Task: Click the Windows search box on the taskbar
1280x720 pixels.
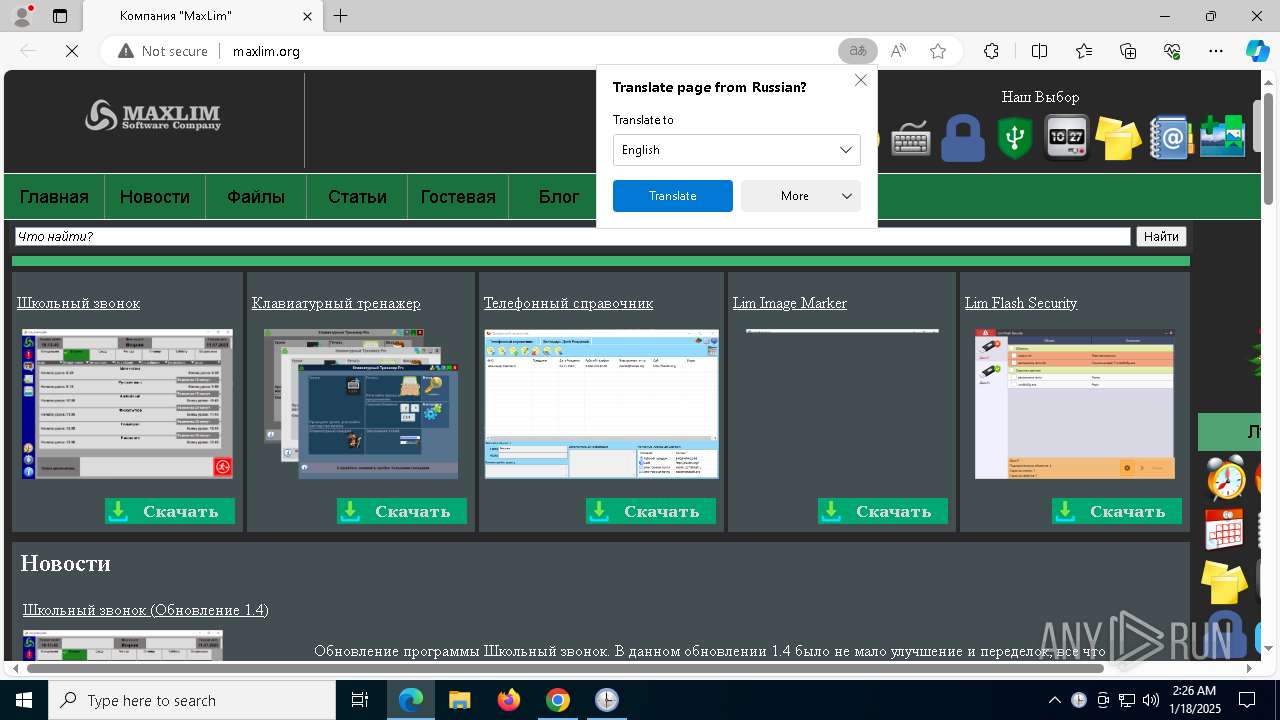Action: (192, 700)
